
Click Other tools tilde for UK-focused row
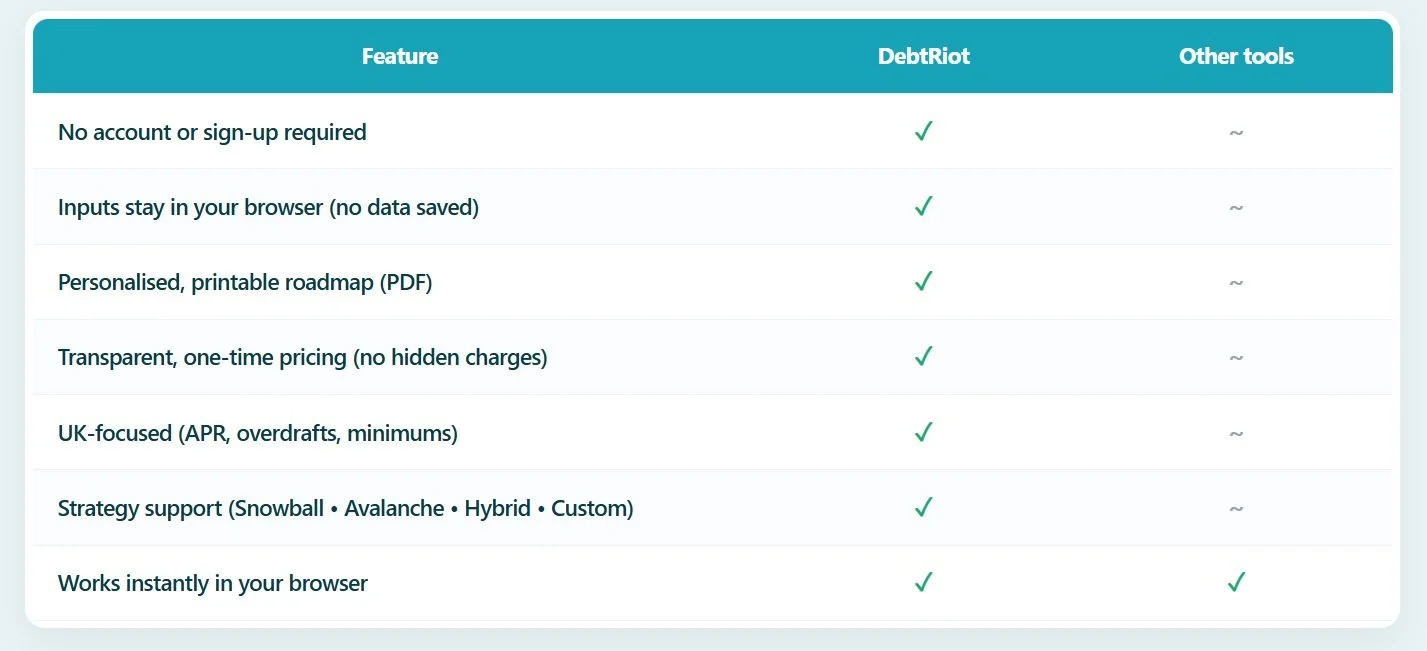click(x=1236, y=434)
